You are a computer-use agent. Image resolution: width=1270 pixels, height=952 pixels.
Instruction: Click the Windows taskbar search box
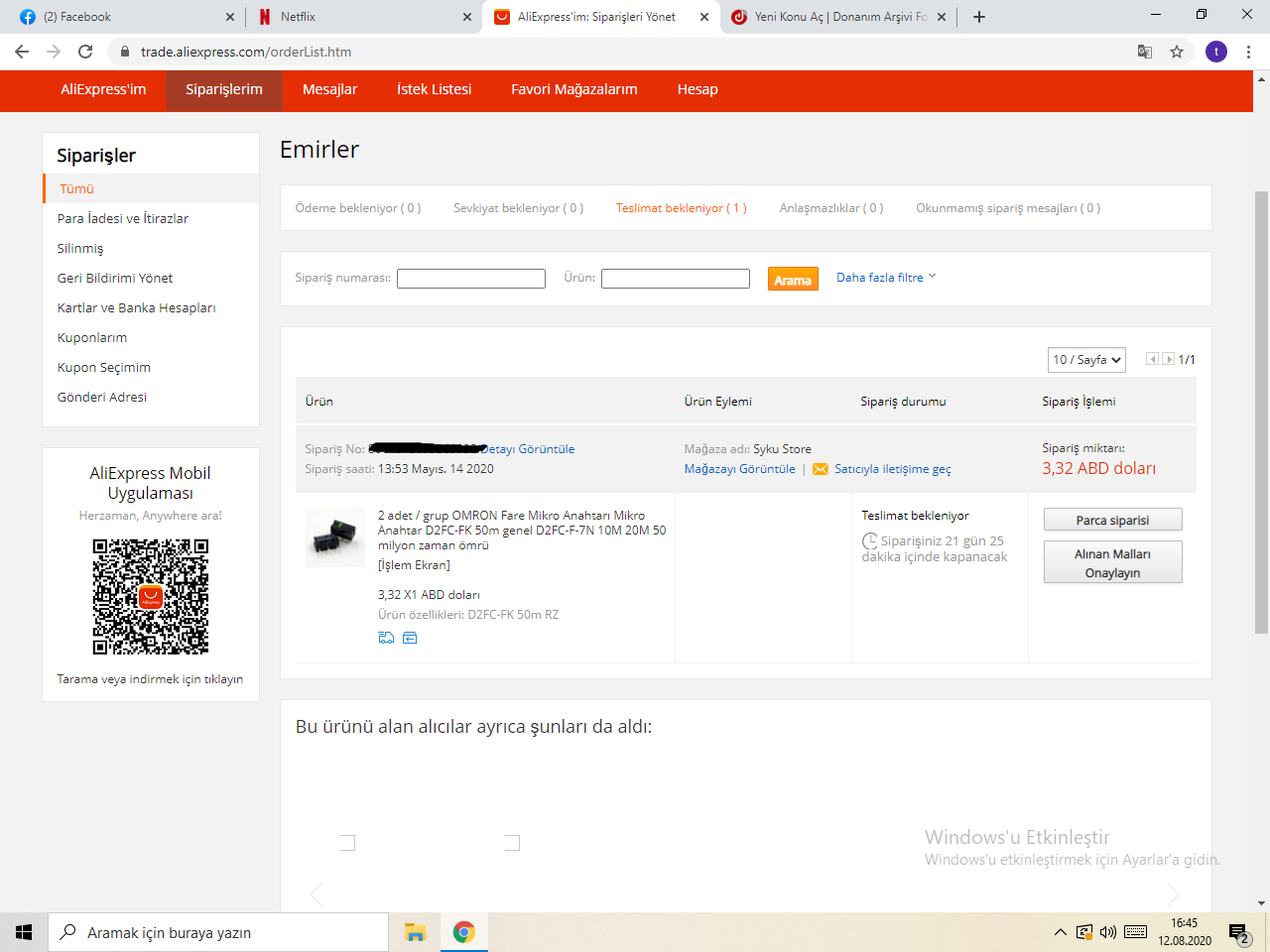(218, 932)
